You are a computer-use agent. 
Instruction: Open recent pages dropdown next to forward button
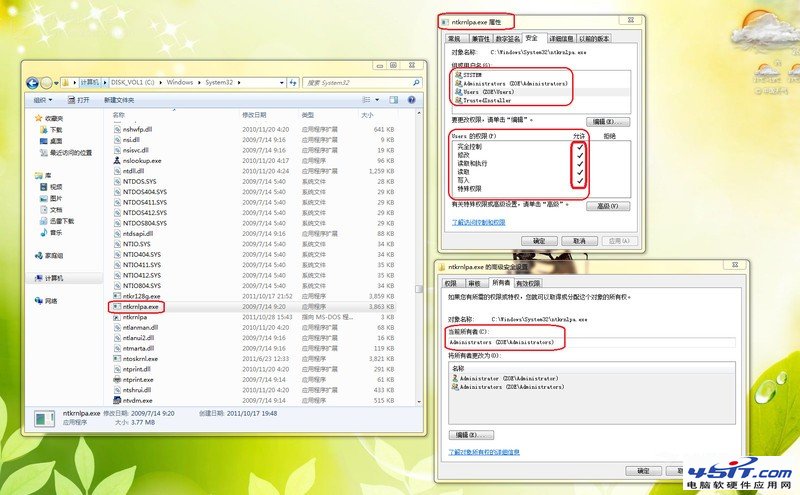coord(56,83)
